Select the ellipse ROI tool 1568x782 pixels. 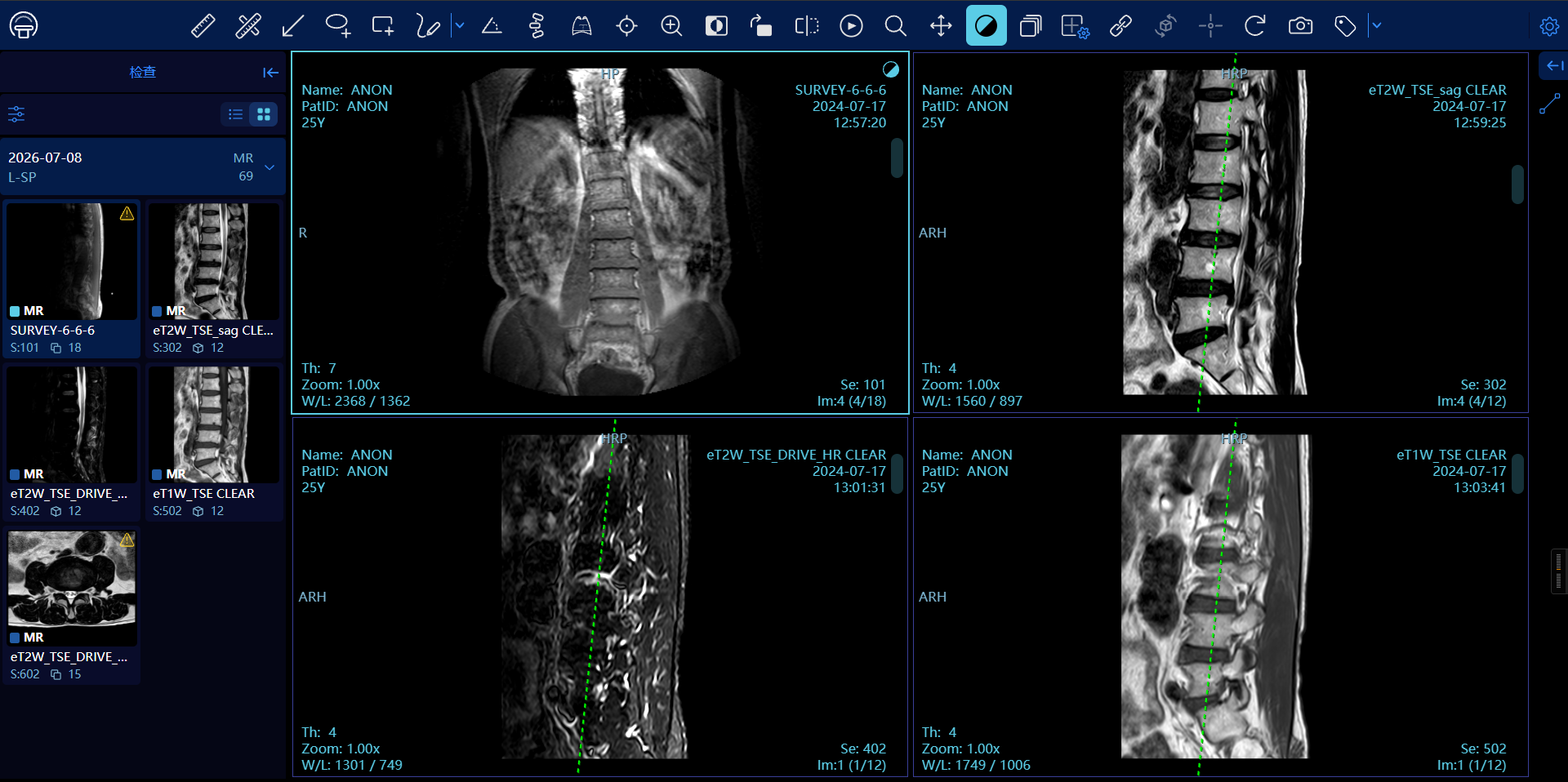pyautogui.click(x=337, y=26)
